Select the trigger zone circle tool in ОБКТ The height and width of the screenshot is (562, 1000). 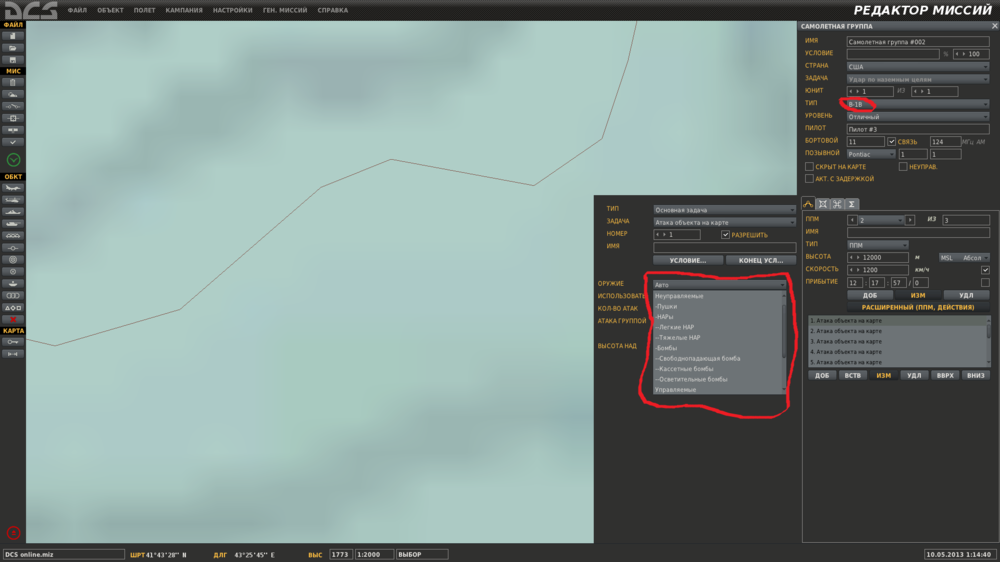(x=13, y=272)
